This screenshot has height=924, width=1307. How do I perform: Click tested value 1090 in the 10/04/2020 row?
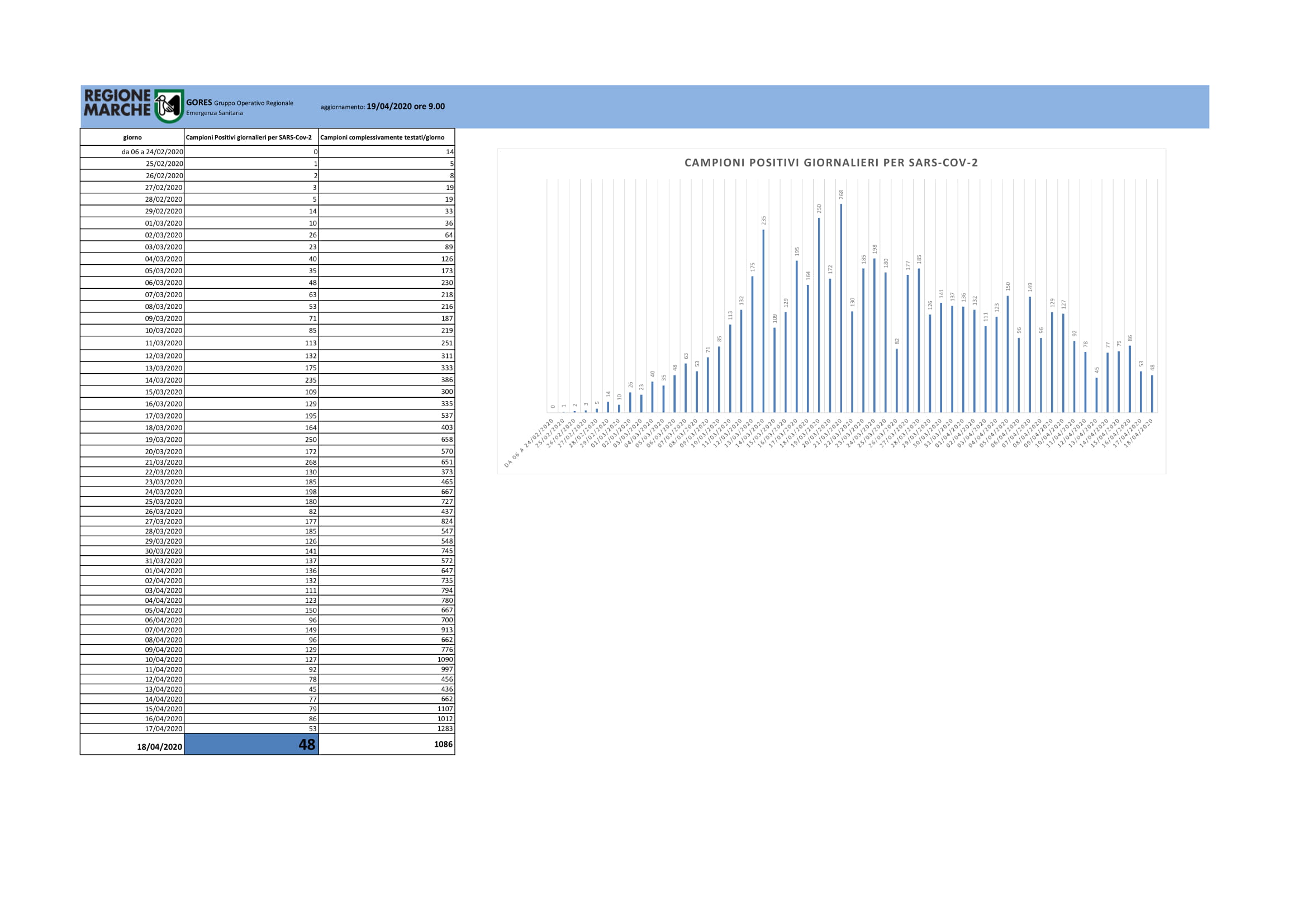click(x=387, y=659)
